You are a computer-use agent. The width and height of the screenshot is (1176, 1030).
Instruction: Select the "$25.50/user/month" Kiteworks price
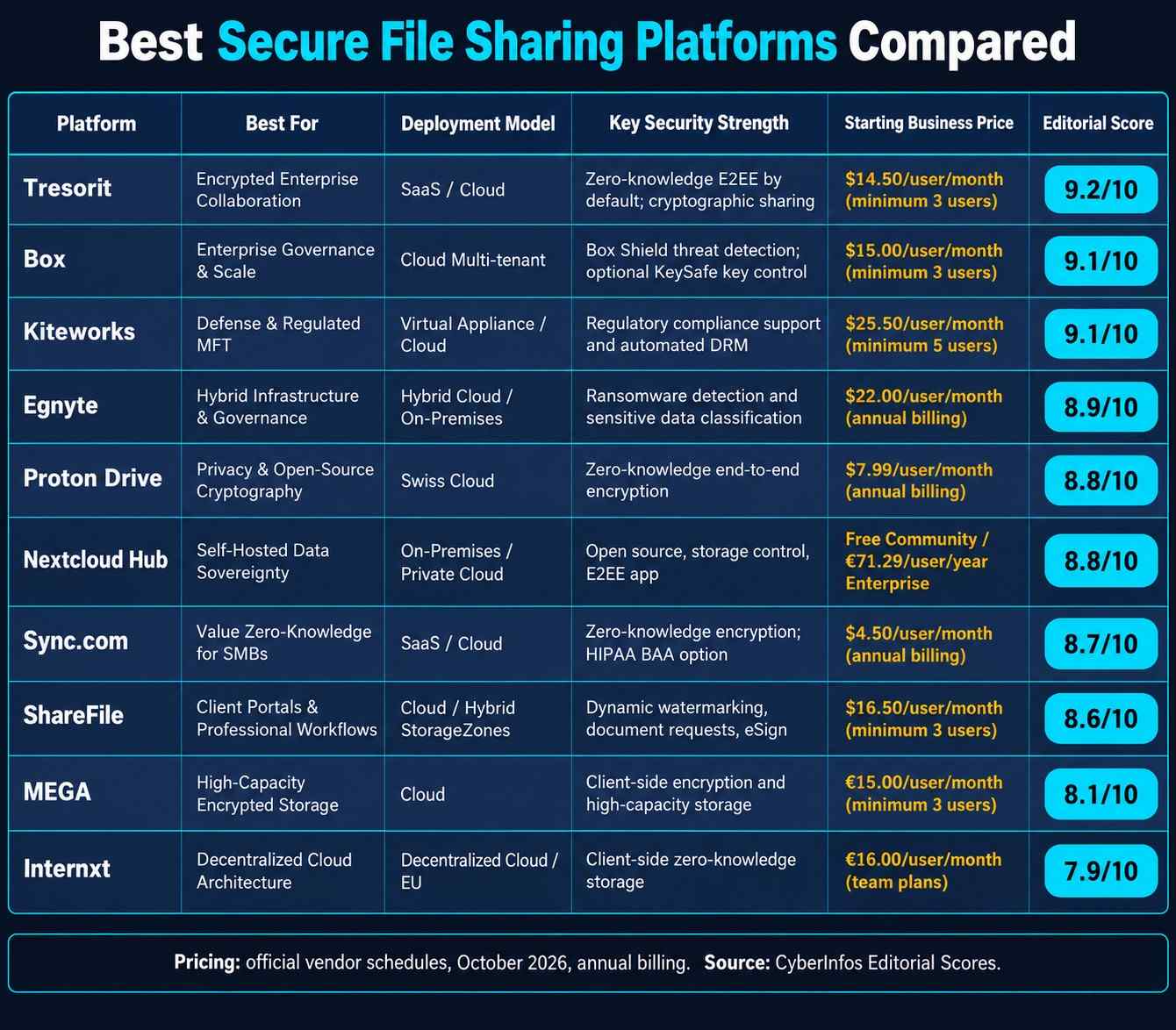point(924,324)
